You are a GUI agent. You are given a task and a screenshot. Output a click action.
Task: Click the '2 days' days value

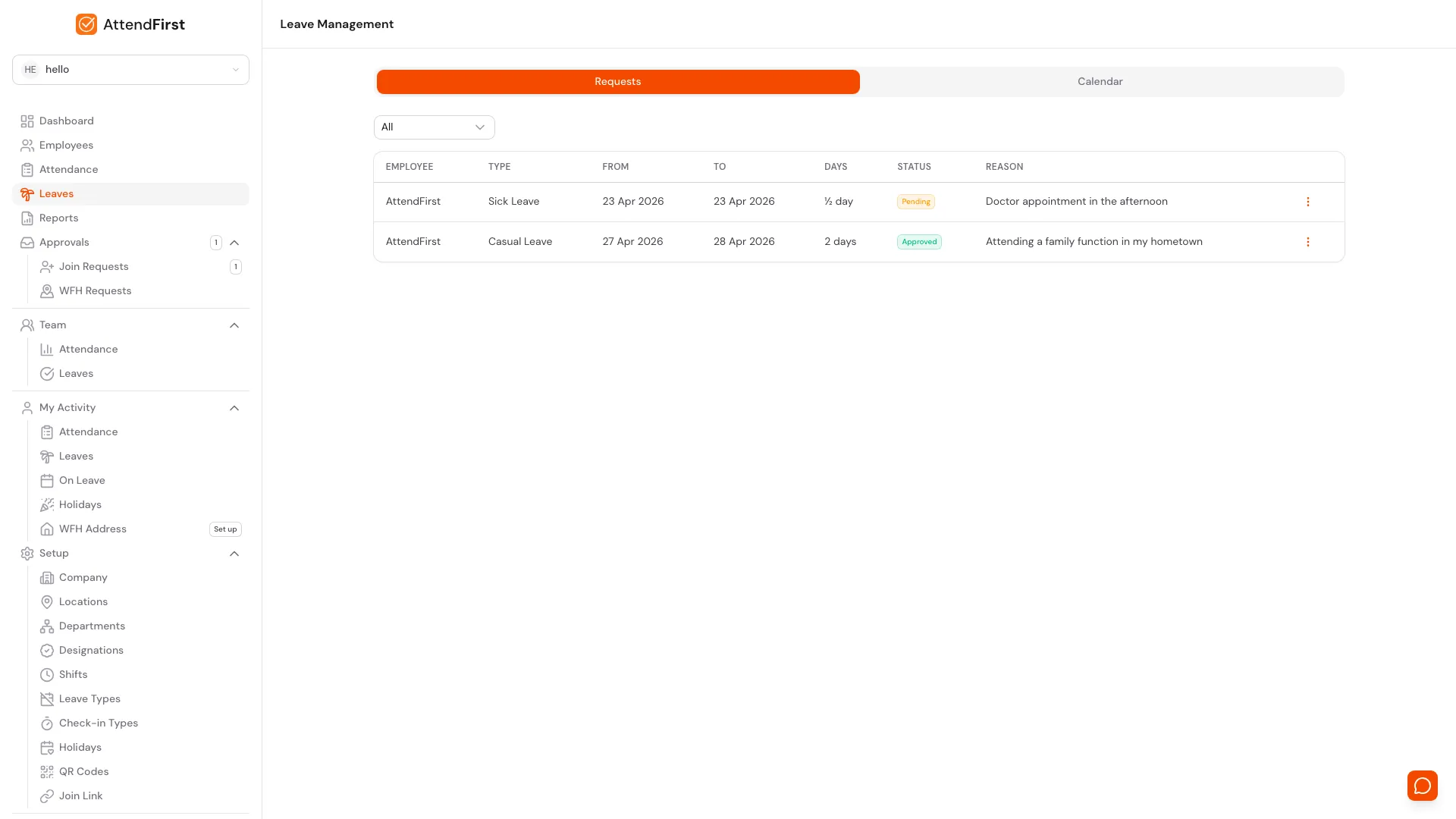840,242
